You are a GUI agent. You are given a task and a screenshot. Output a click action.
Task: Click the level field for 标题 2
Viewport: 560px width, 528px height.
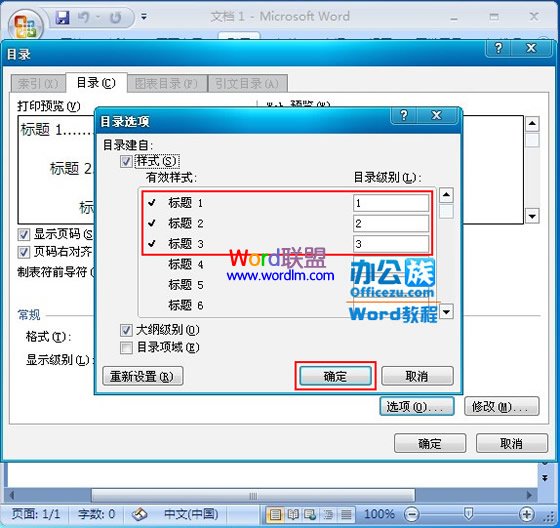tap(391, 224)
